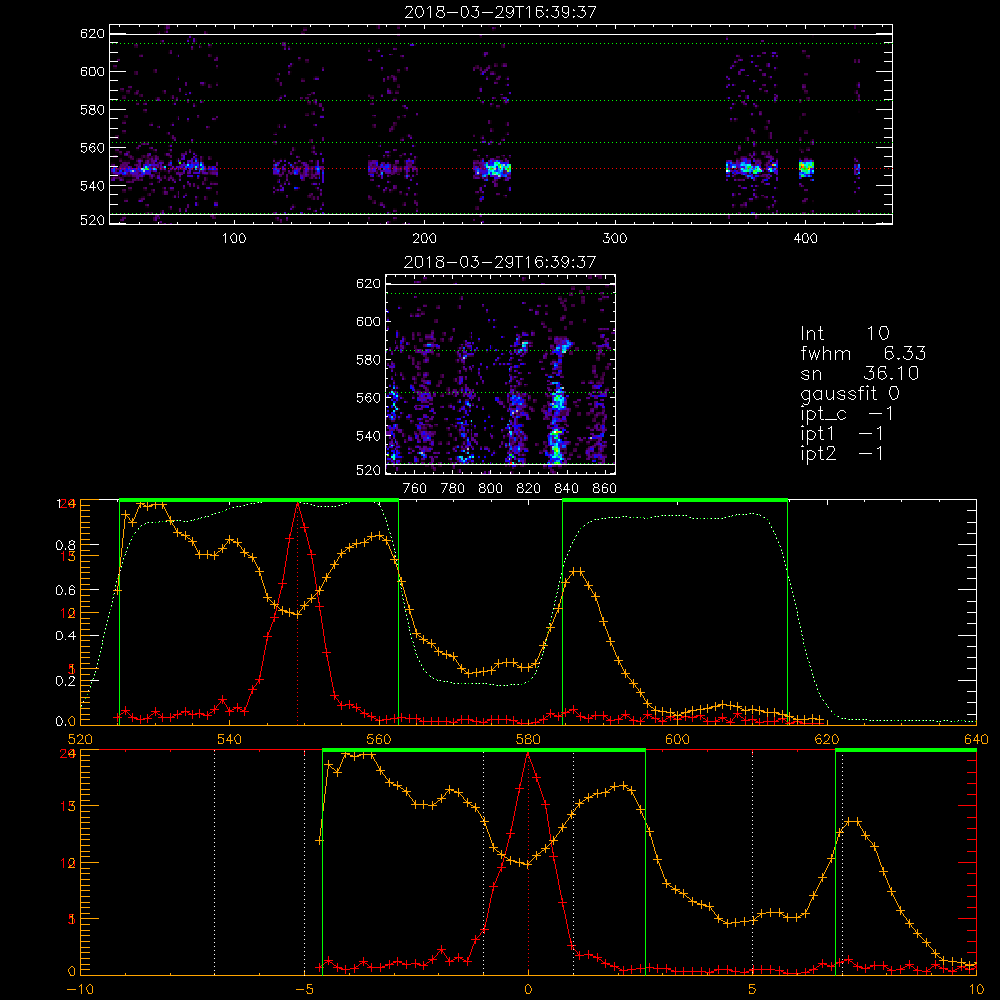
Task: Click the 200 x-axis label of top plot
Action: 424,238
